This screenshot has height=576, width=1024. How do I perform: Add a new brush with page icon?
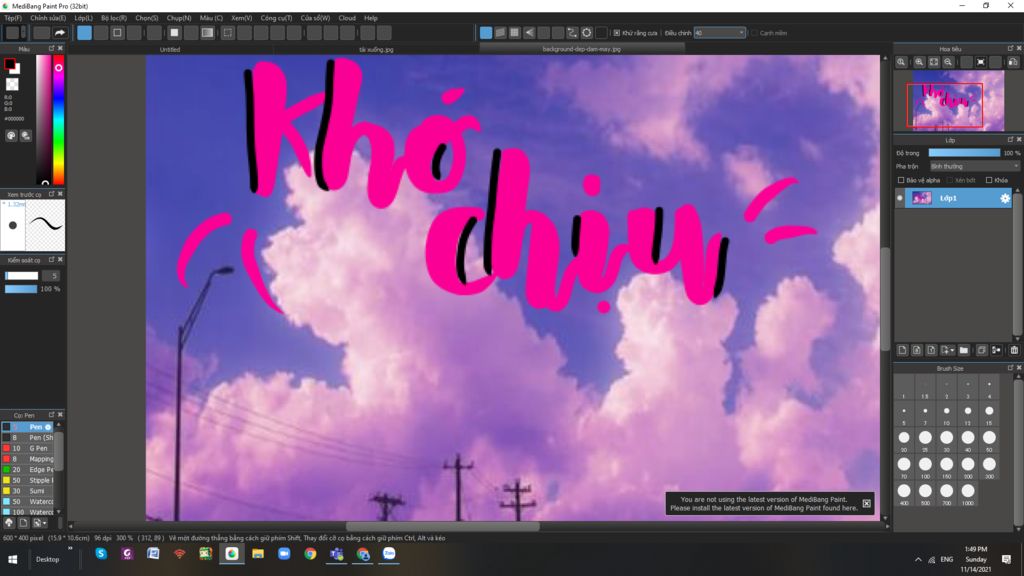click(x=23, y=523)
